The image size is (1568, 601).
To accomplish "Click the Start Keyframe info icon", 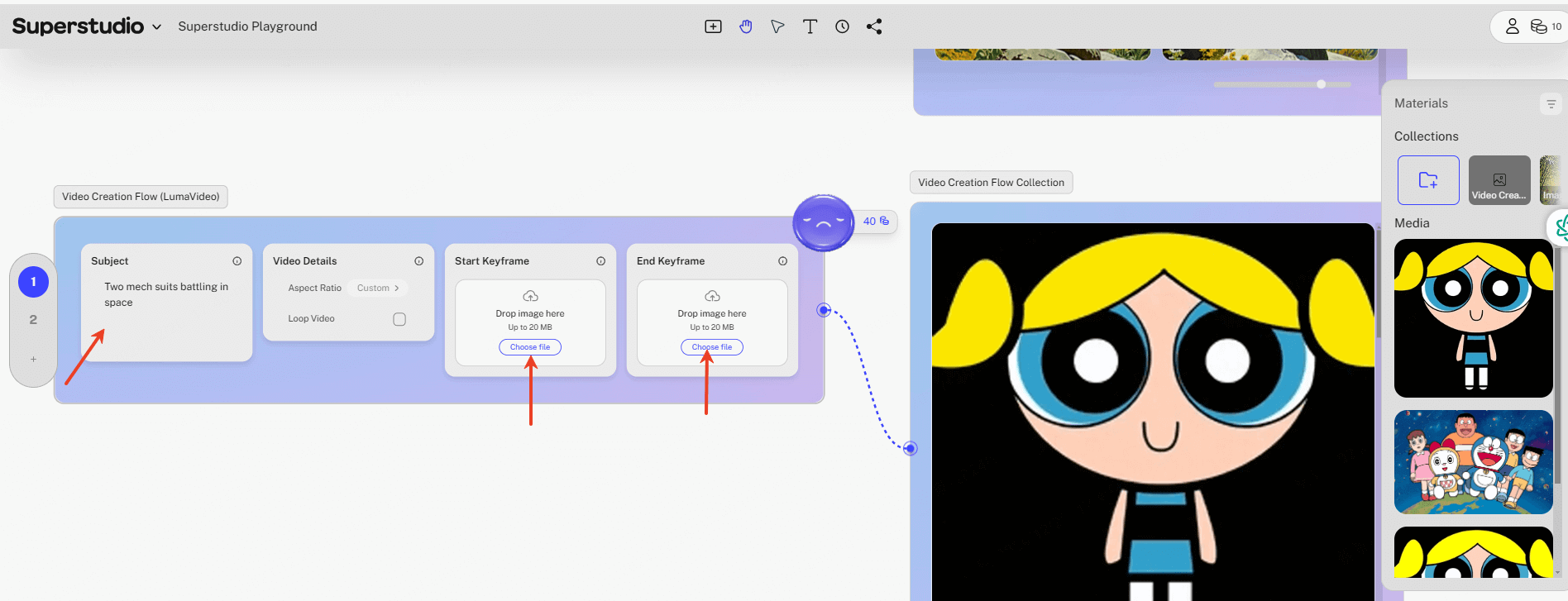I will [x=601, y=261].
